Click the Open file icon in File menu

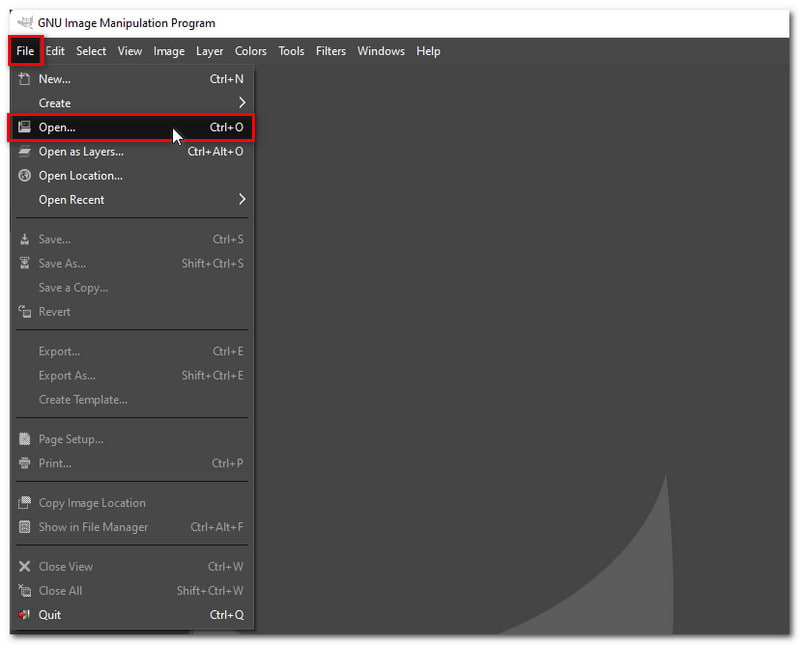click(24, 127)
